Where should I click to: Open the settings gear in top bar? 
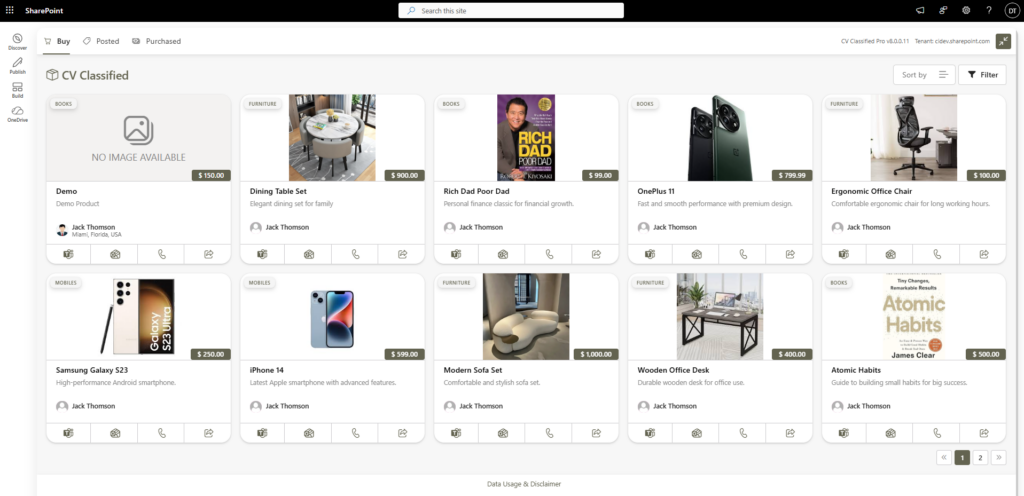pos(966,10)
